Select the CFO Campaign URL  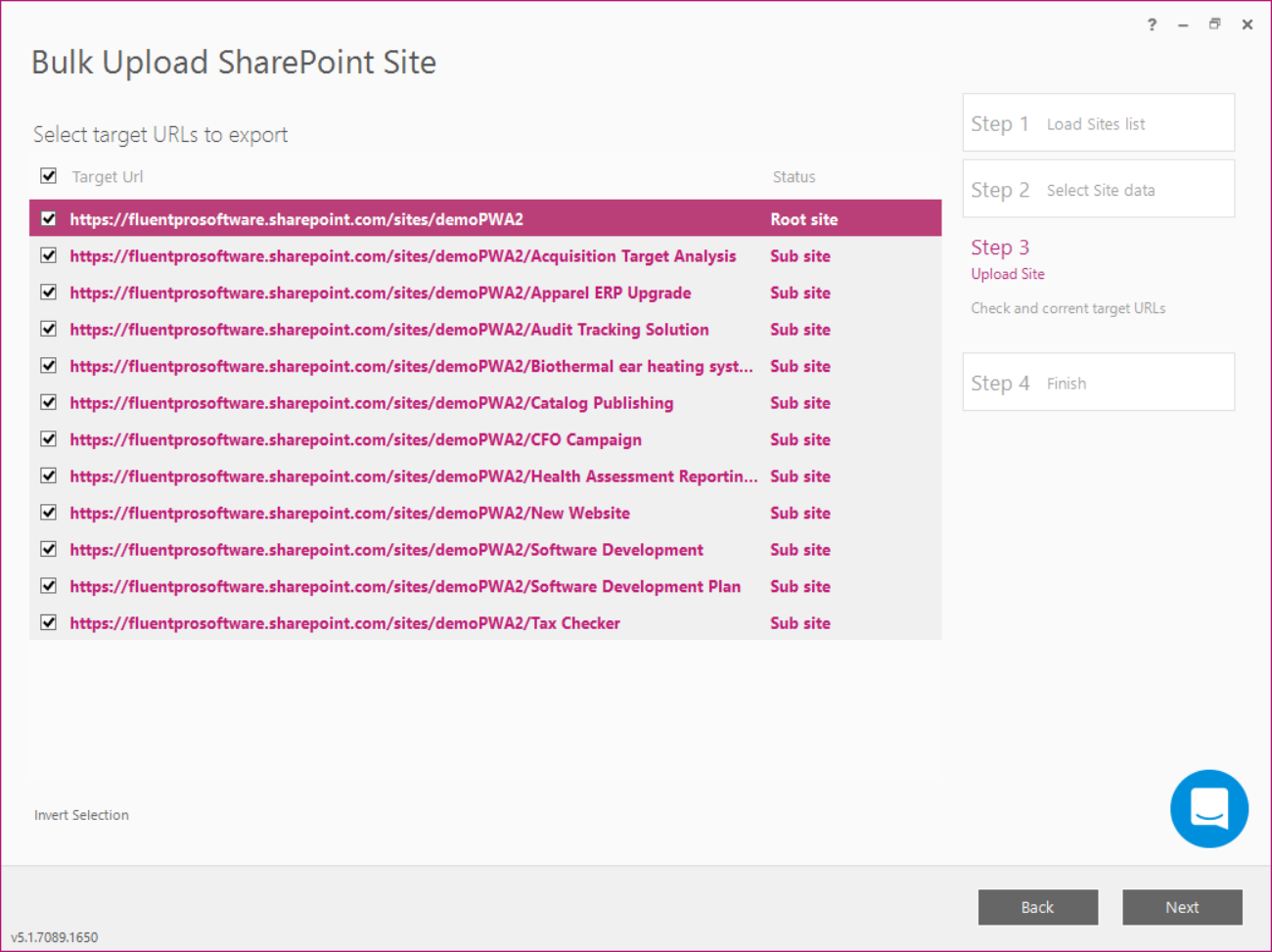pyautogui.click(x=356, y=439)
